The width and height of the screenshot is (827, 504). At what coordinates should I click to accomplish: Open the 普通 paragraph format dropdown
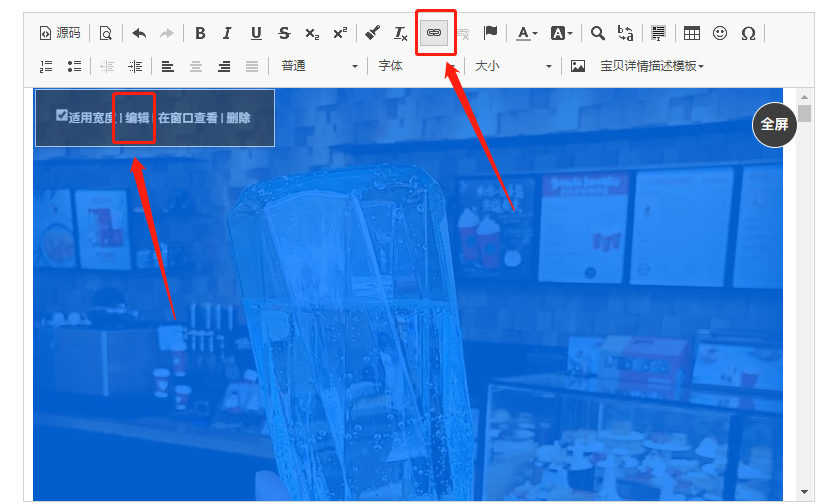point(318,66)
